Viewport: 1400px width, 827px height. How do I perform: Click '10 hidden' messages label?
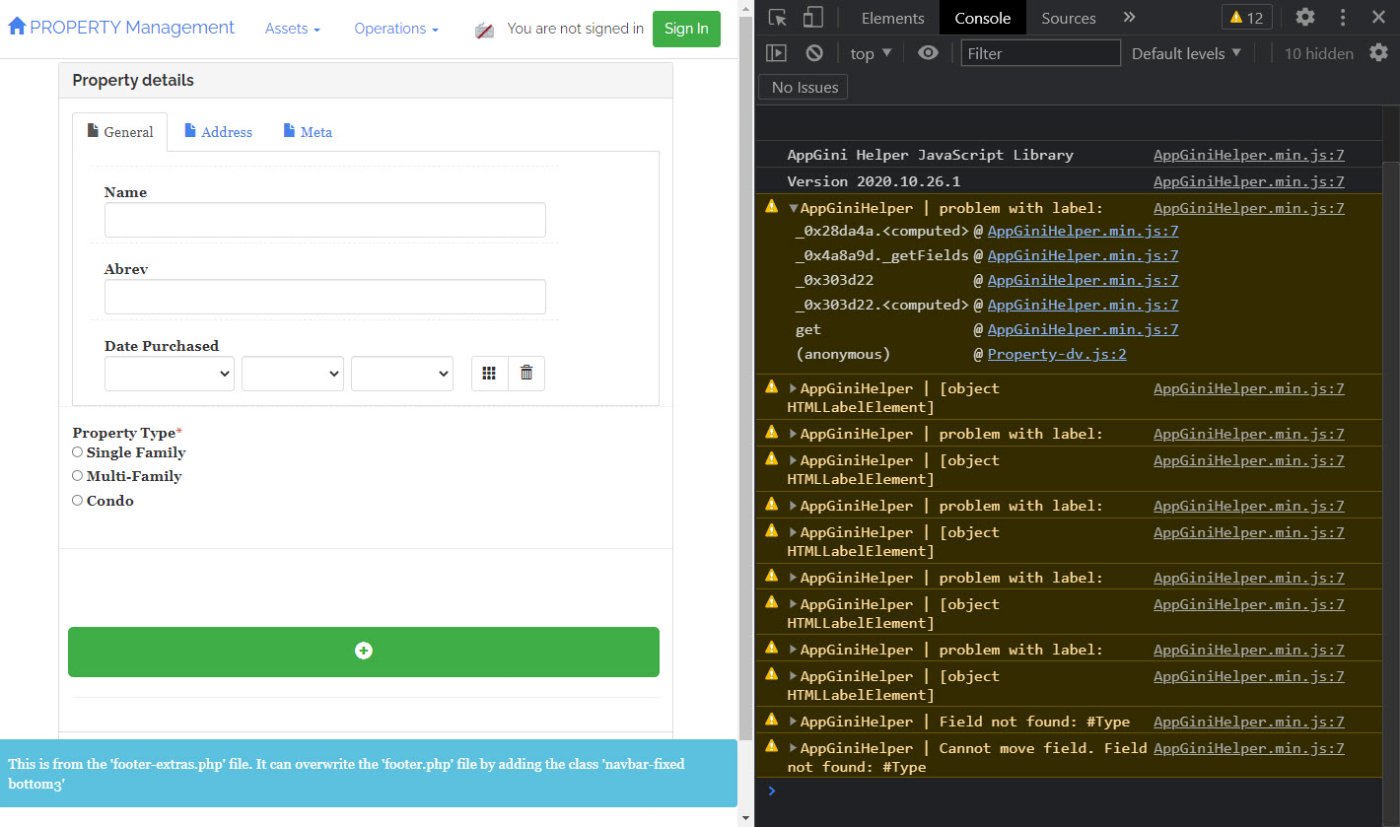1319,53
